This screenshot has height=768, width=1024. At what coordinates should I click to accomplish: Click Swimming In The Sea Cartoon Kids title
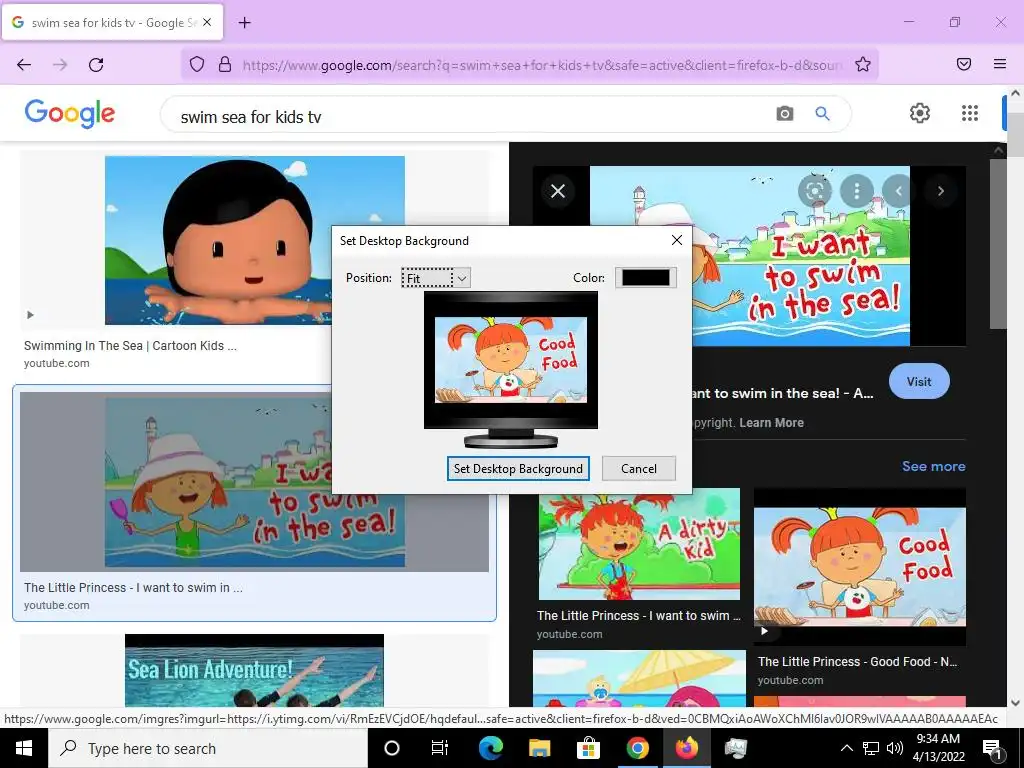tap(131, 345)
